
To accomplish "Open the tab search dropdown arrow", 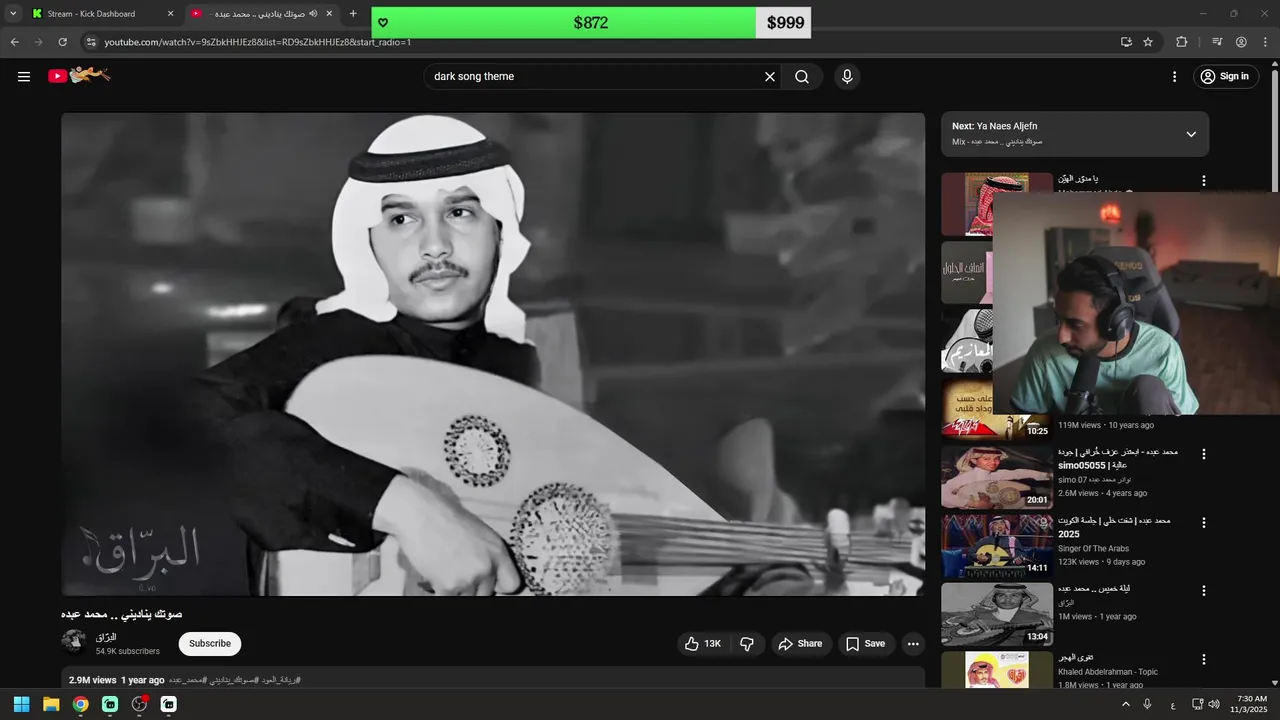I will click(13, 13).
